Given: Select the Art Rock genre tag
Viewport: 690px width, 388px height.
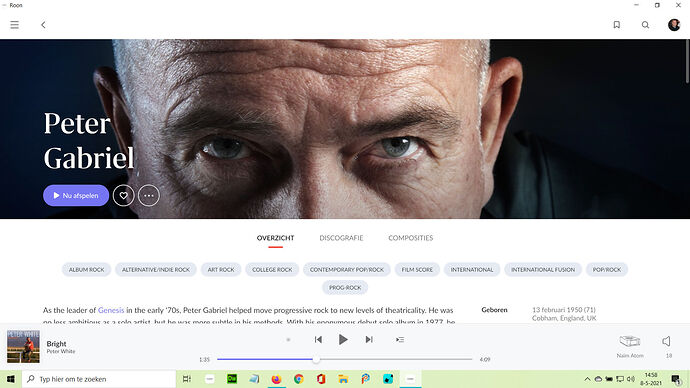Looking at the screenshot, I should coord(221,269).
